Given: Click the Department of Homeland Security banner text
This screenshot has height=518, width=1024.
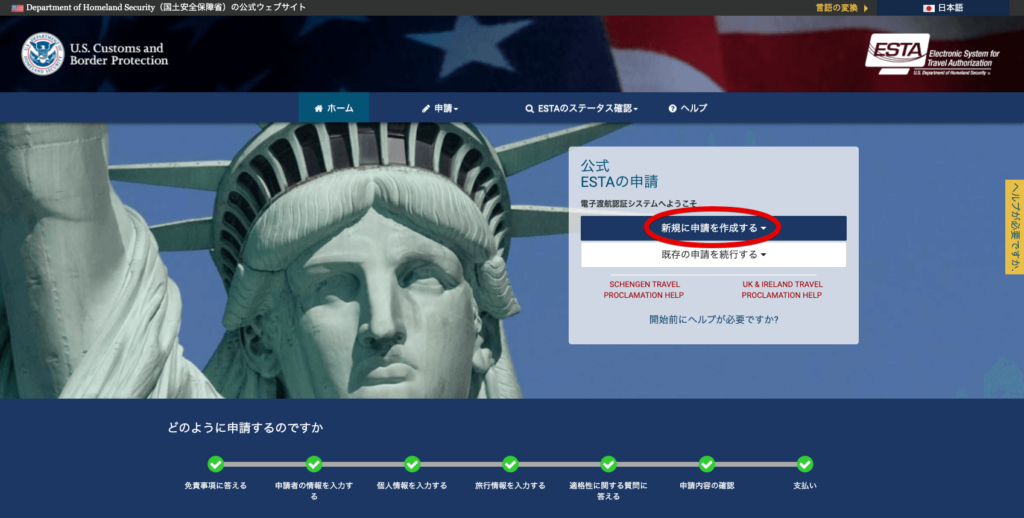Looking at the screenshot, I should 166,8.
